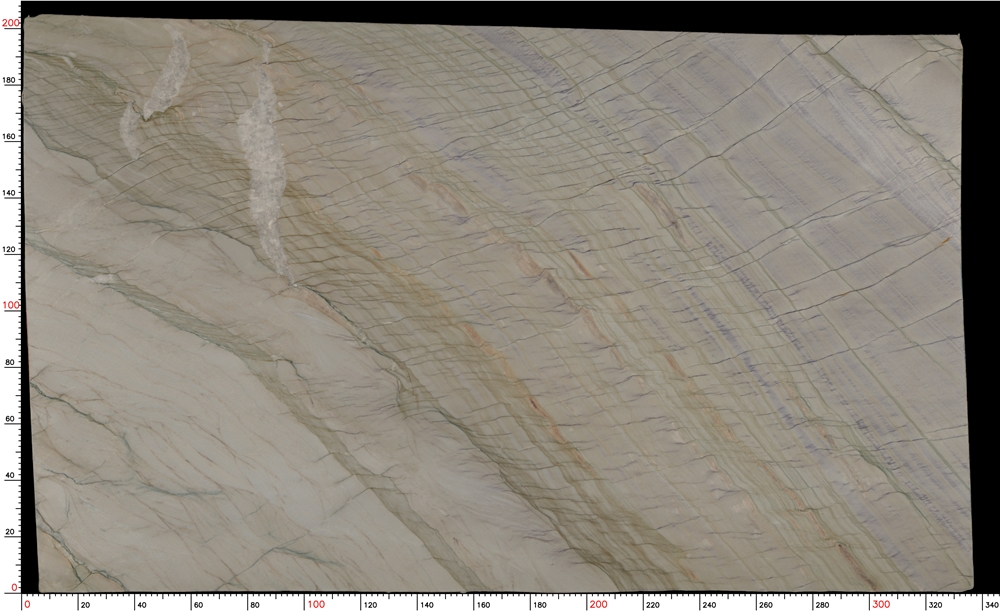The height and width of the screenshot is (614, 1000).
Task: Click '40' on the horizontal ruler
Action: 141,605
